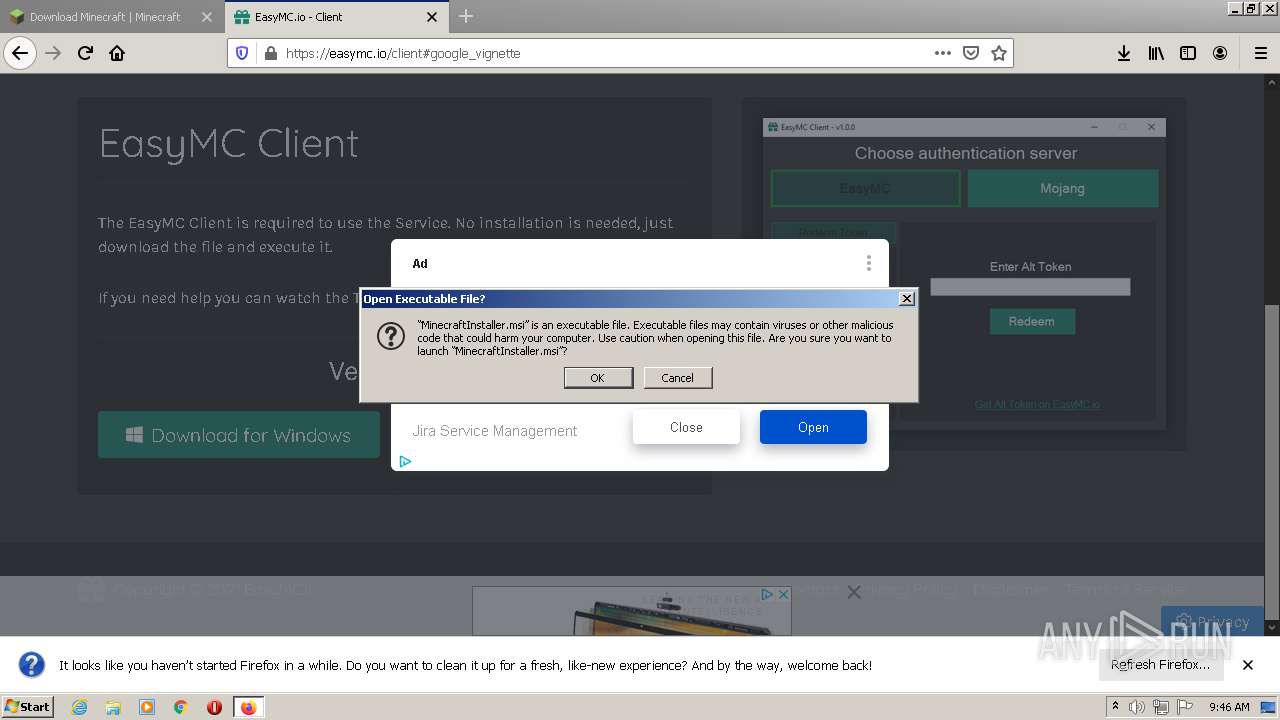This screenshot has height=720, width=1280.
Task: Select the EasyMC.io - Client tab
Action: [336, 17]
